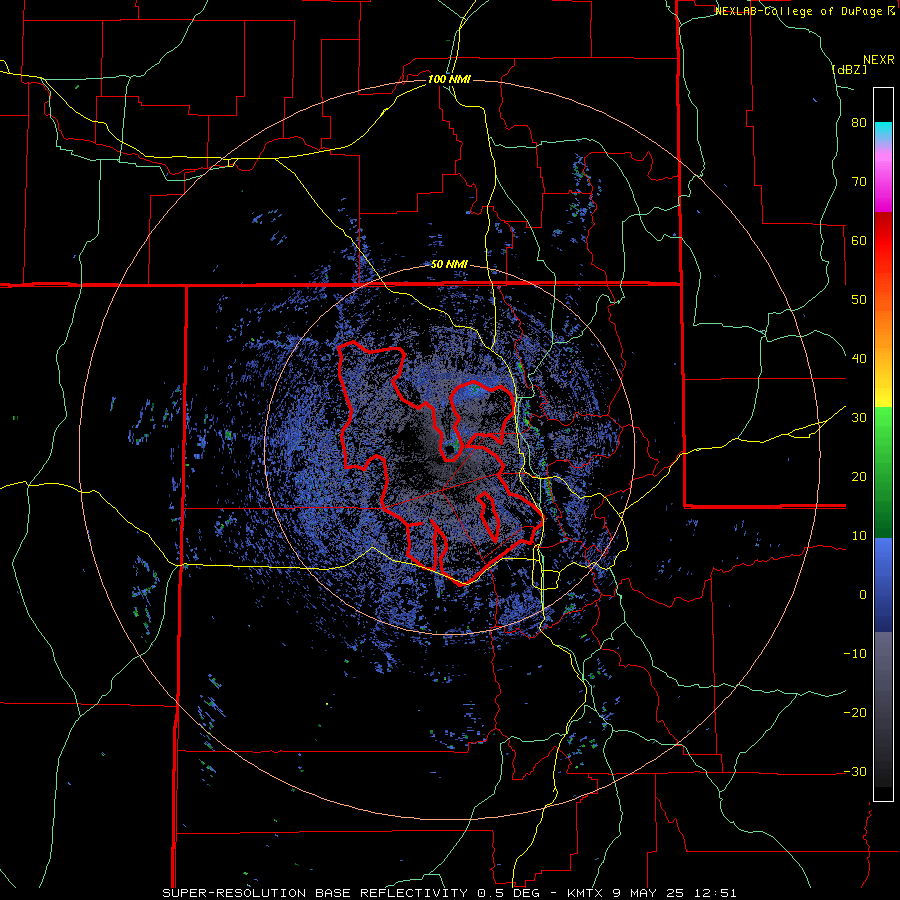
Task: Click the 50 NMI range ring label
Action: click(449, 265)
